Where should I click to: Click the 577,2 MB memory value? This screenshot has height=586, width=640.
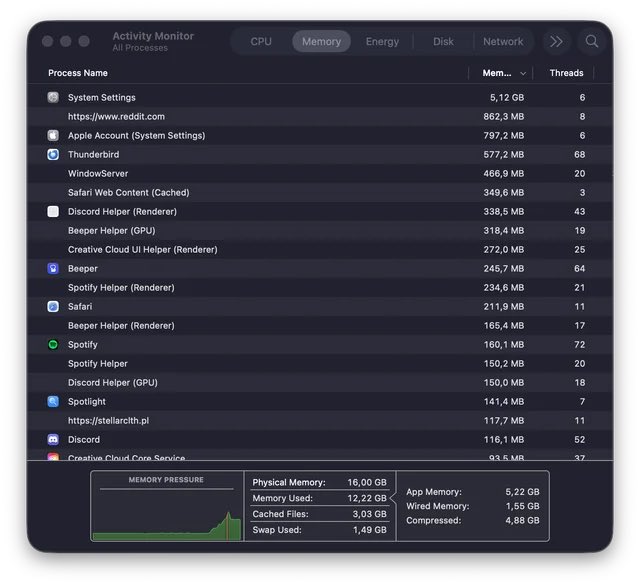click(504, 155)
